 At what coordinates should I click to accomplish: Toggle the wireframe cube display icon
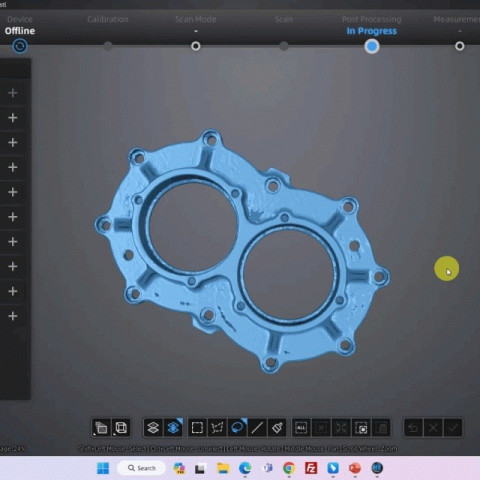(121, 427)
